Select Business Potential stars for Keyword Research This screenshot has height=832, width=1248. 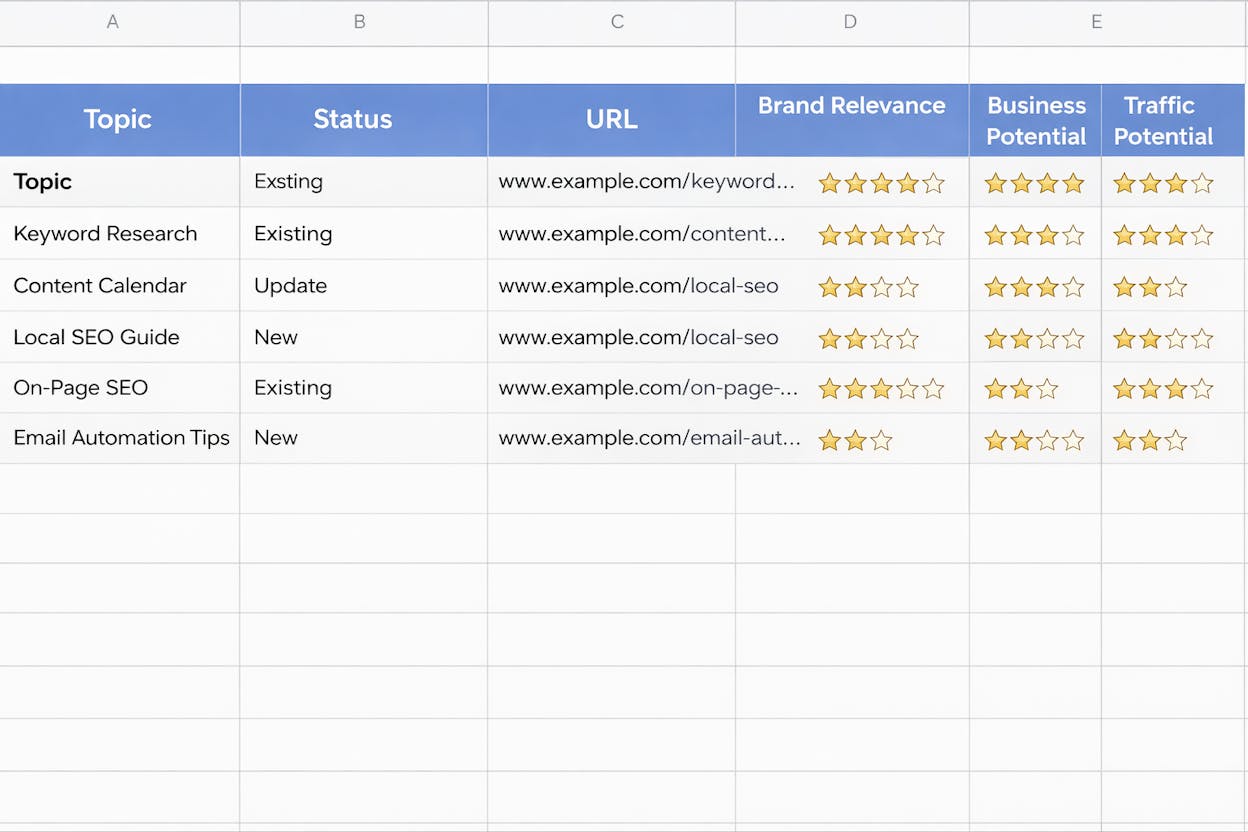click(1034, 235)
